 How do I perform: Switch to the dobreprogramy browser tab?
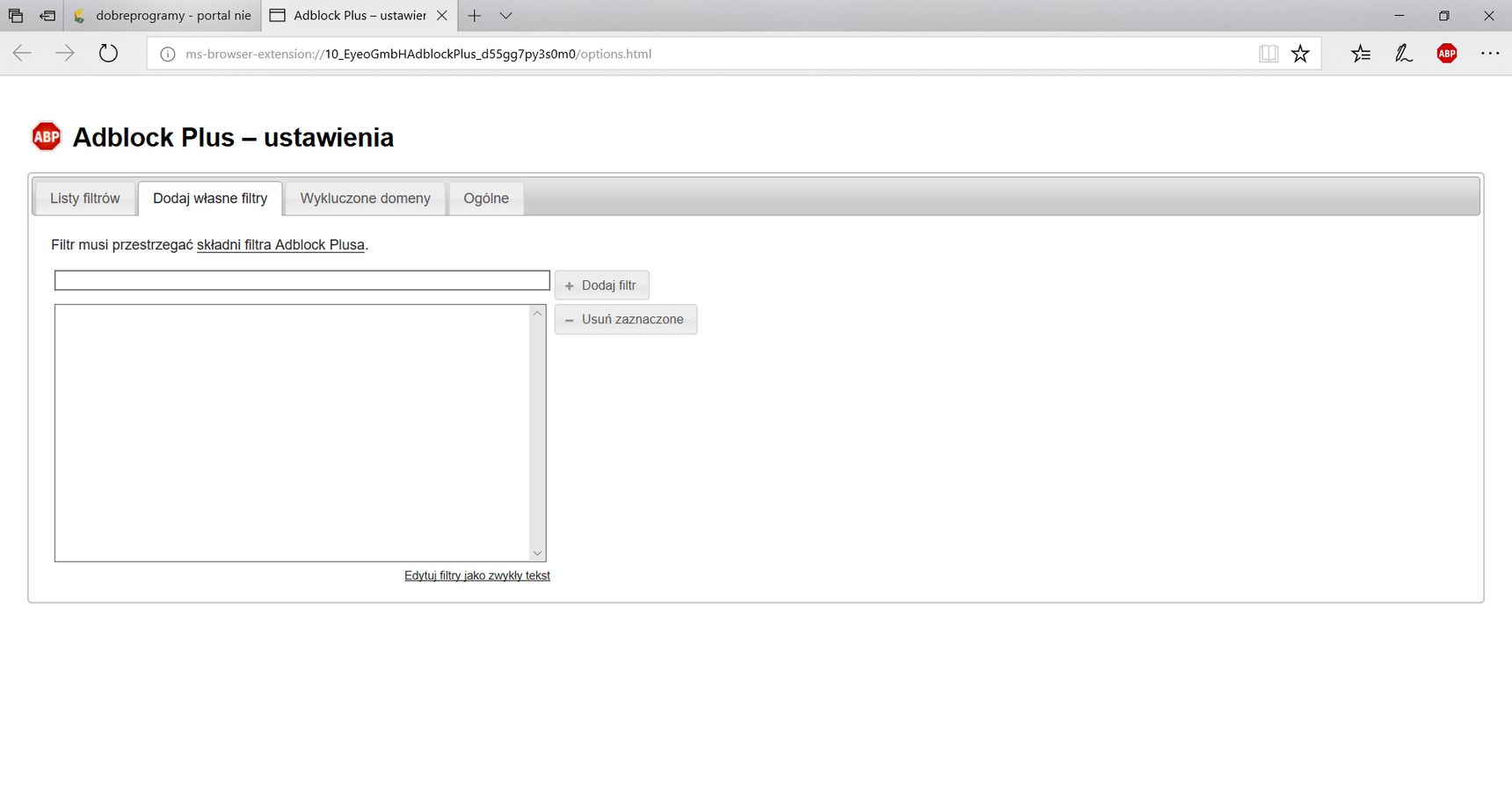click(x=163, y=16)
